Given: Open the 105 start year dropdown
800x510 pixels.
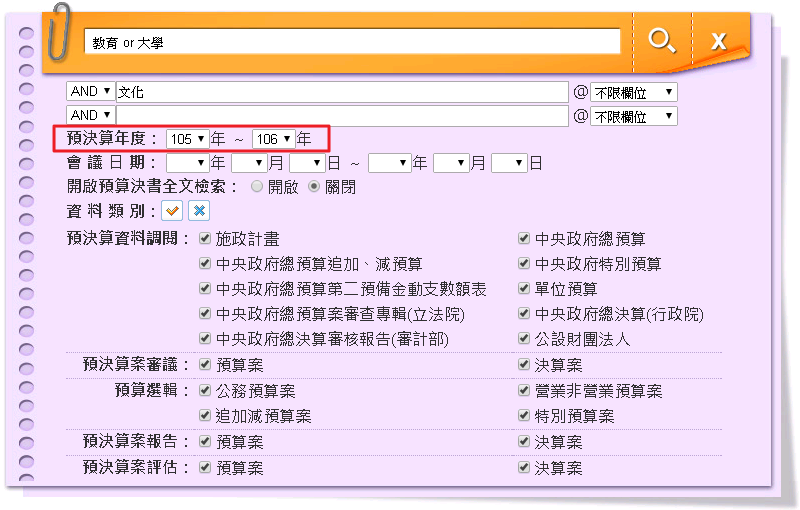Looking at the screenshot, I should coord(187,139).
